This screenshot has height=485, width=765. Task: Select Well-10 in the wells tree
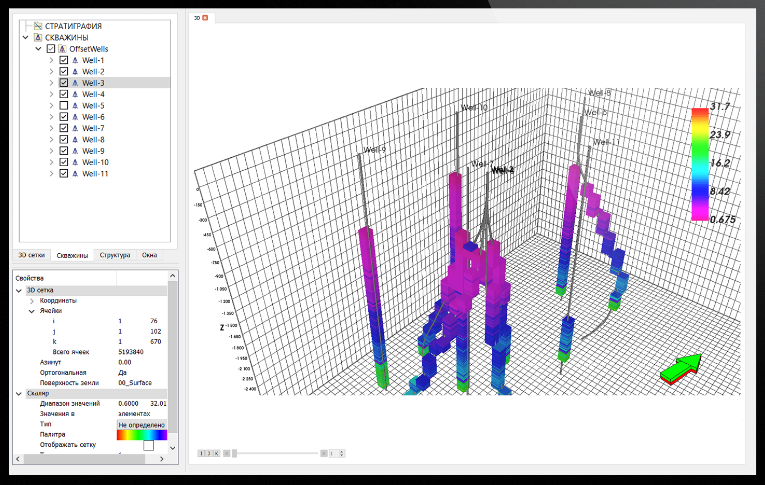click(95, 161)
